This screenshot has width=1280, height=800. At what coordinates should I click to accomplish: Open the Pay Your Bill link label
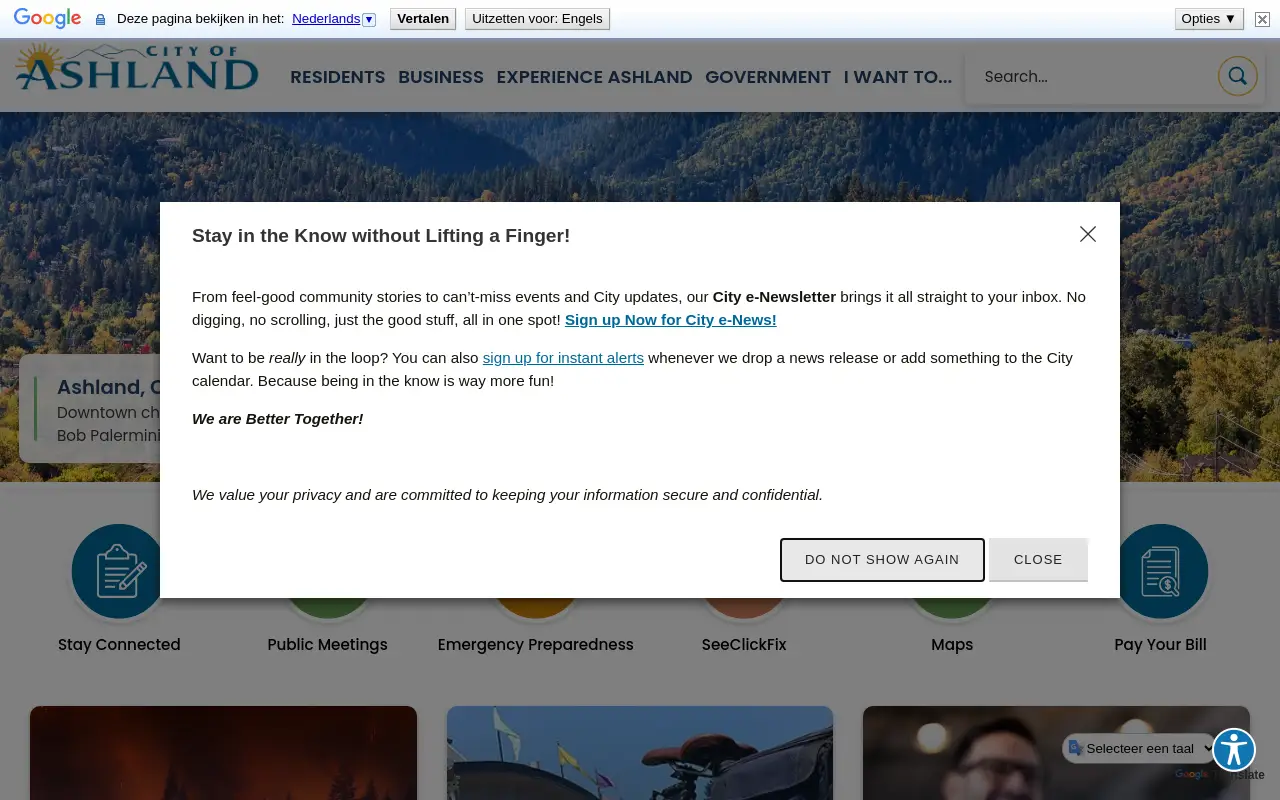pyautogui.click(x=1161, y=645)
